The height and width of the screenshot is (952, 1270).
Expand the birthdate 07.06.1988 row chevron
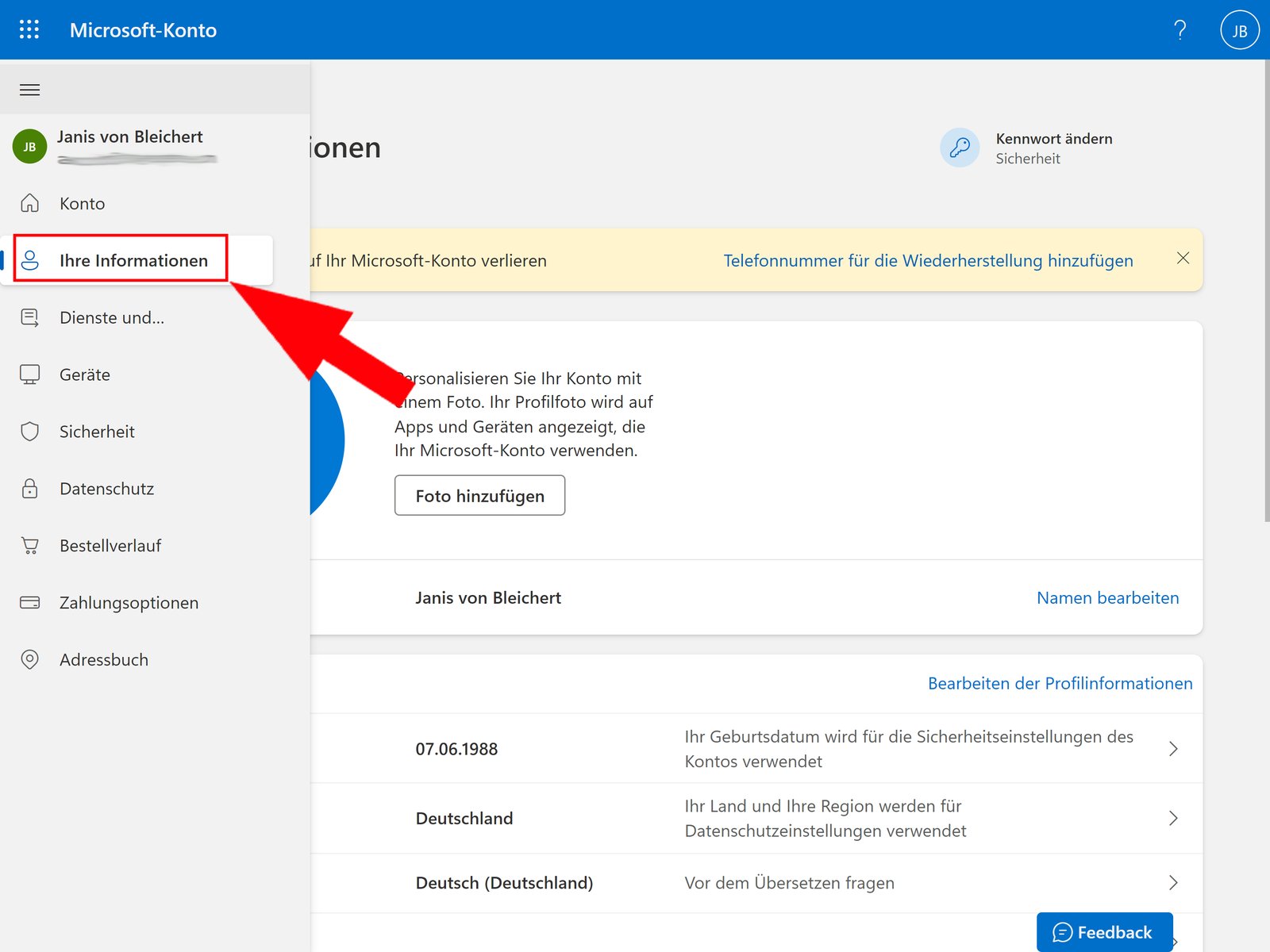point(1173,748)
